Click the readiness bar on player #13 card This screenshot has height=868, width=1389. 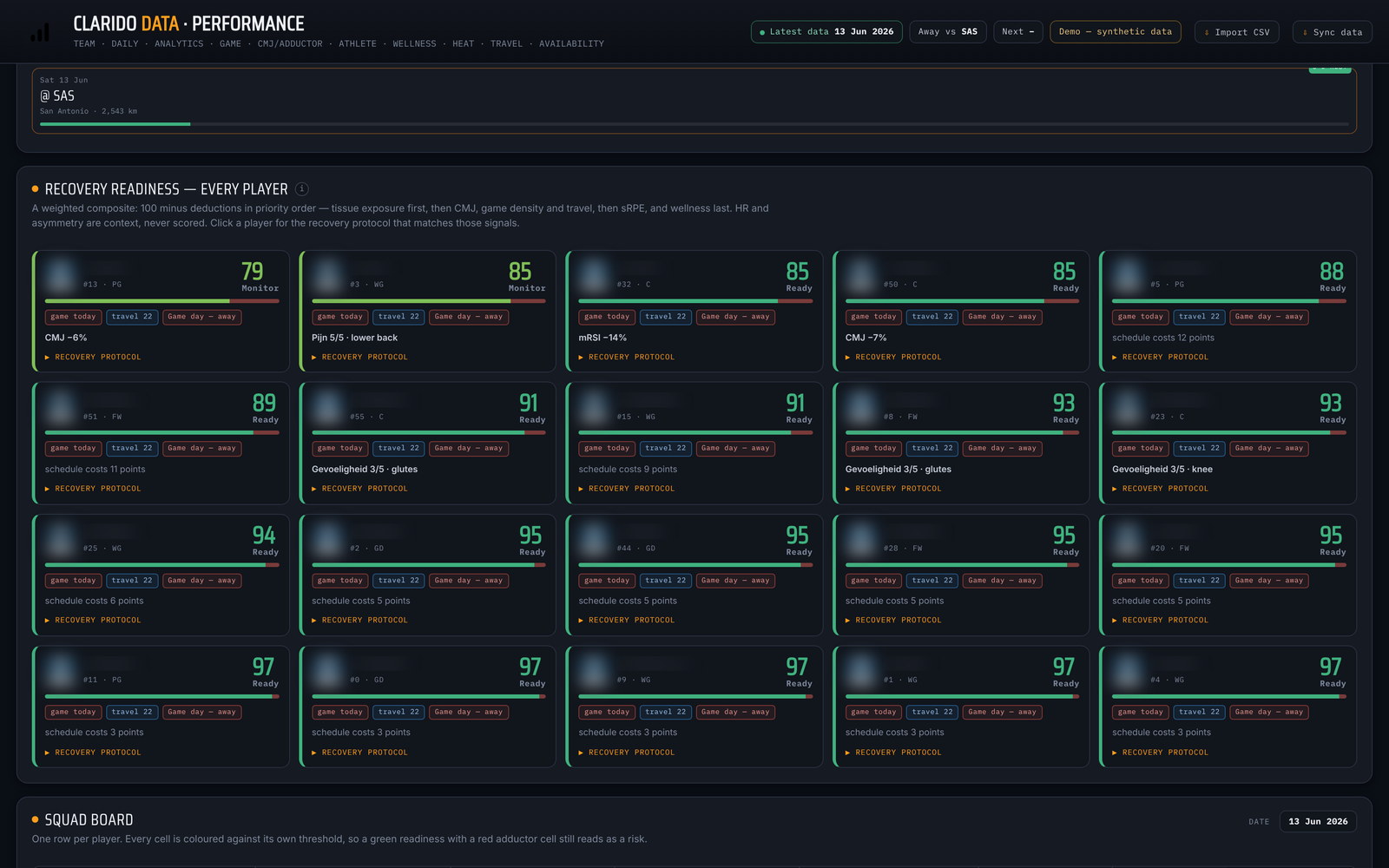click(161, 301)
